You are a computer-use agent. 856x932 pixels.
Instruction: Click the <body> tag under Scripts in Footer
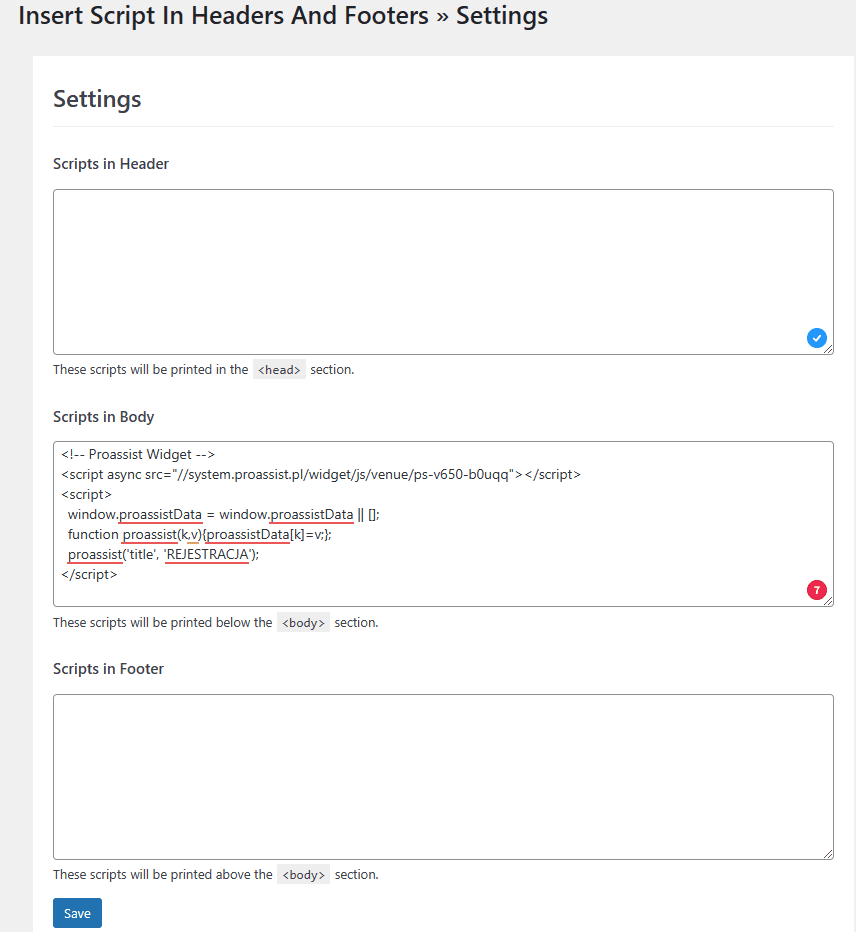303,875
